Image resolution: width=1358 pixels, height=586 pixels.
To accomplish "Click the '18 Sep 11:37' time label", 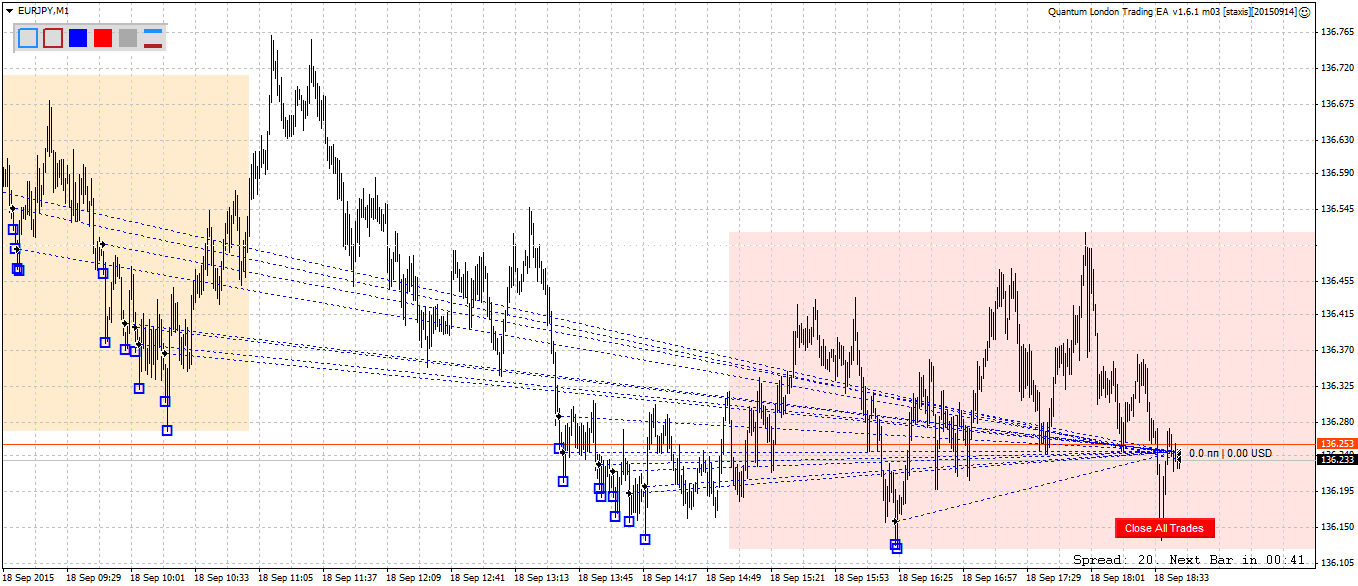I will coord(350,578).
